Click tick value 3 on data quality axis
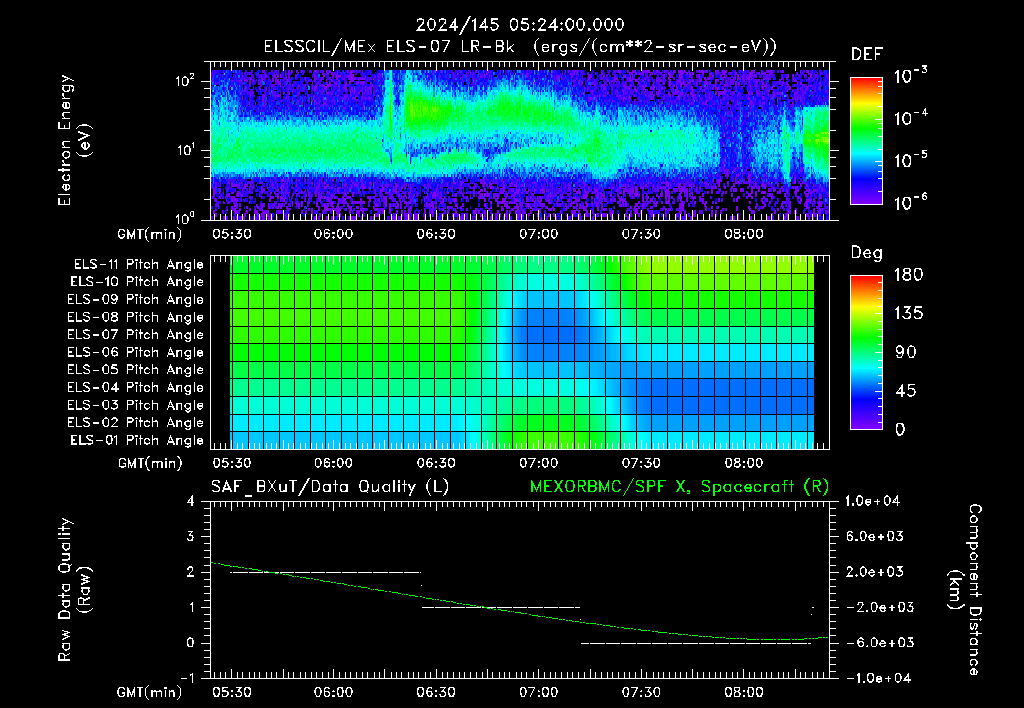 [x=191, y=536]
